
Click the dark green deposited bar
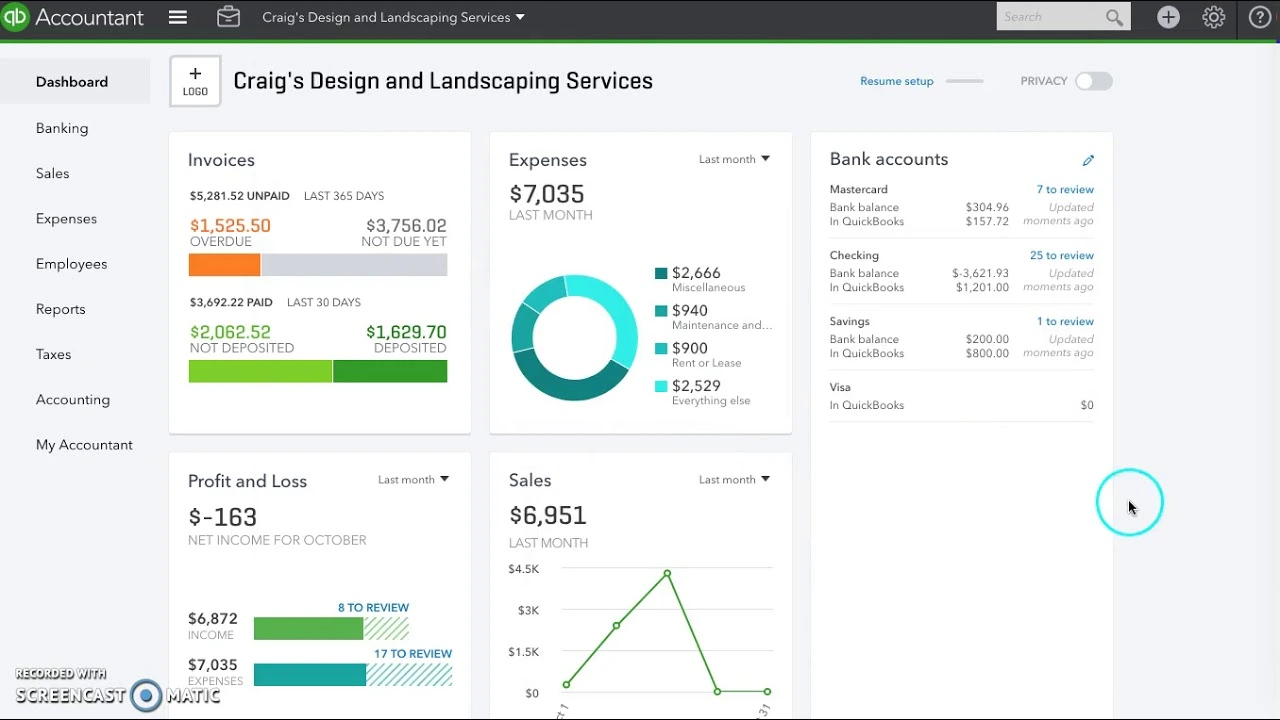(x=390, y=371)
